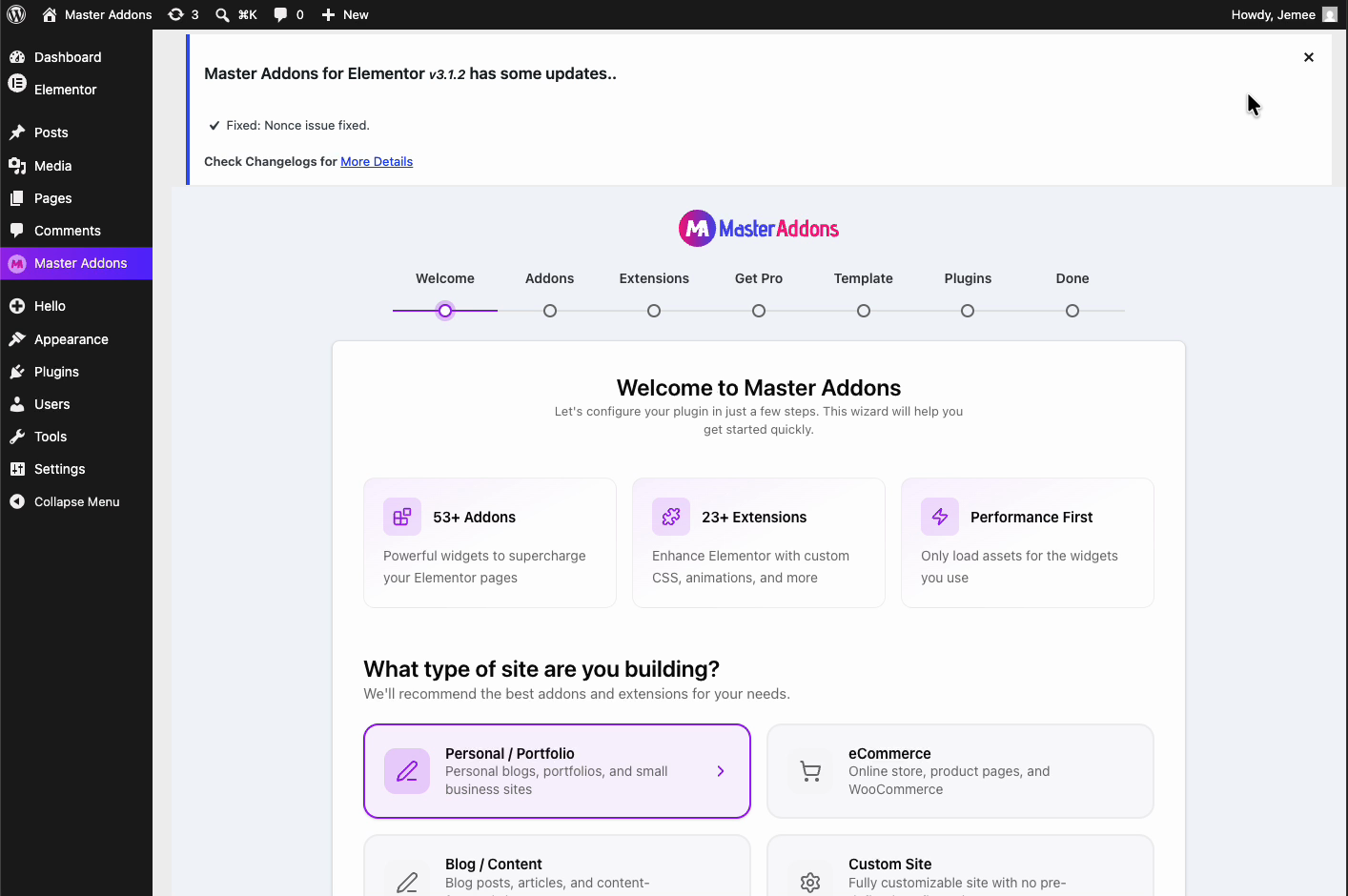
Task: Click the Master Addons wizard logo
Action: 759,229
